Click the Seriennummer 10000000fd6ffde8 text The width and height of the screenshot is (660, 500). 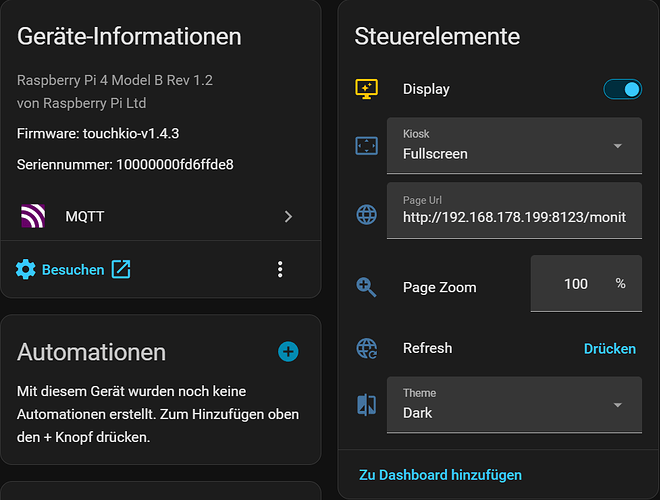click(125, 165)
